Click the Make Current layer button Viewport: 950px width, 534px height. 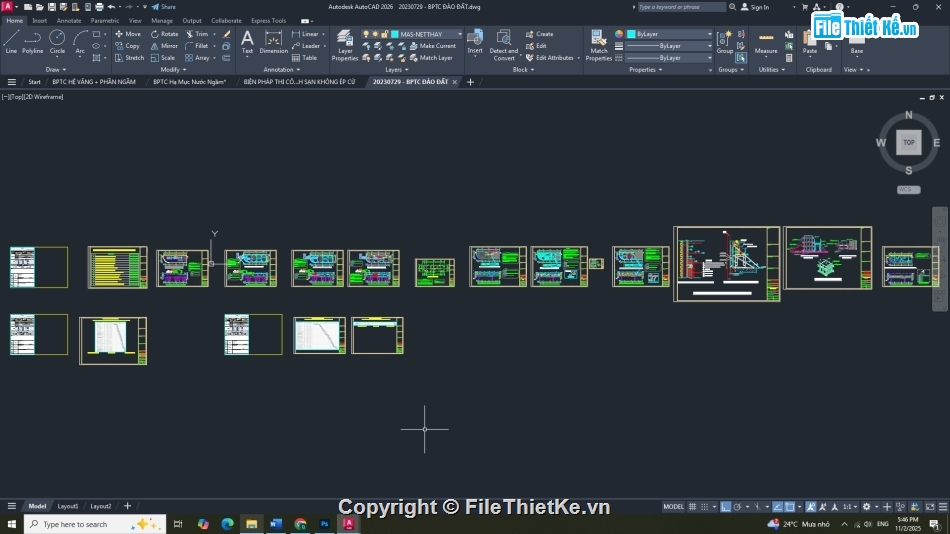[x=437, y=46]
